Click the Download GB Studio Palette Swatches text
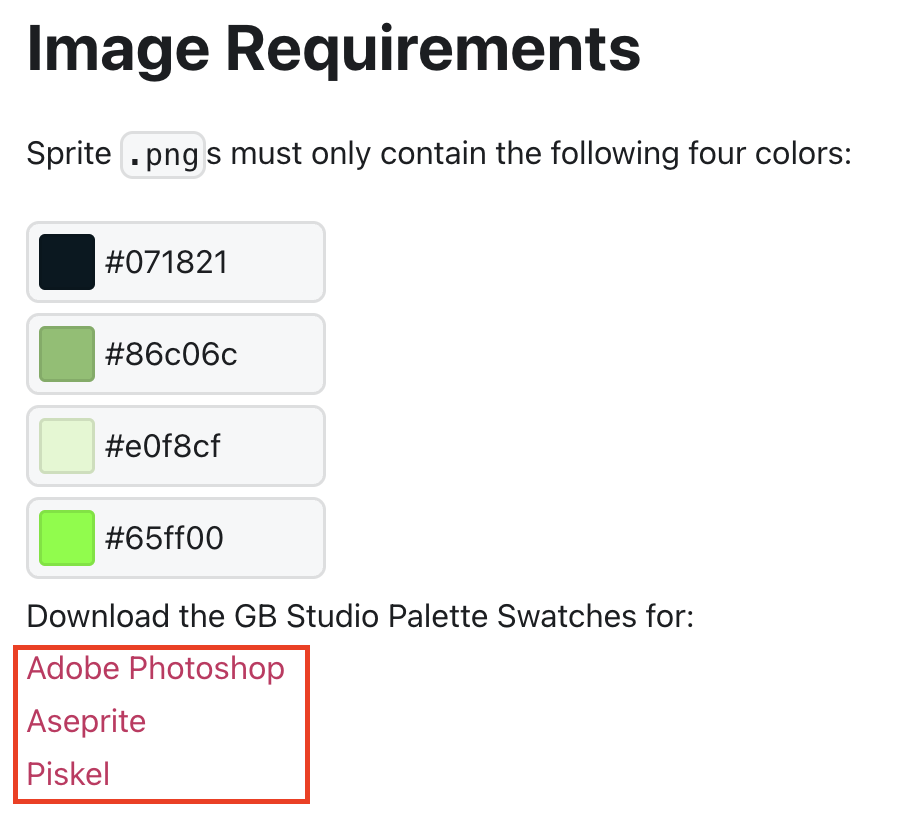The width and height of the screenshot is (924, 834). click(360, 616)
